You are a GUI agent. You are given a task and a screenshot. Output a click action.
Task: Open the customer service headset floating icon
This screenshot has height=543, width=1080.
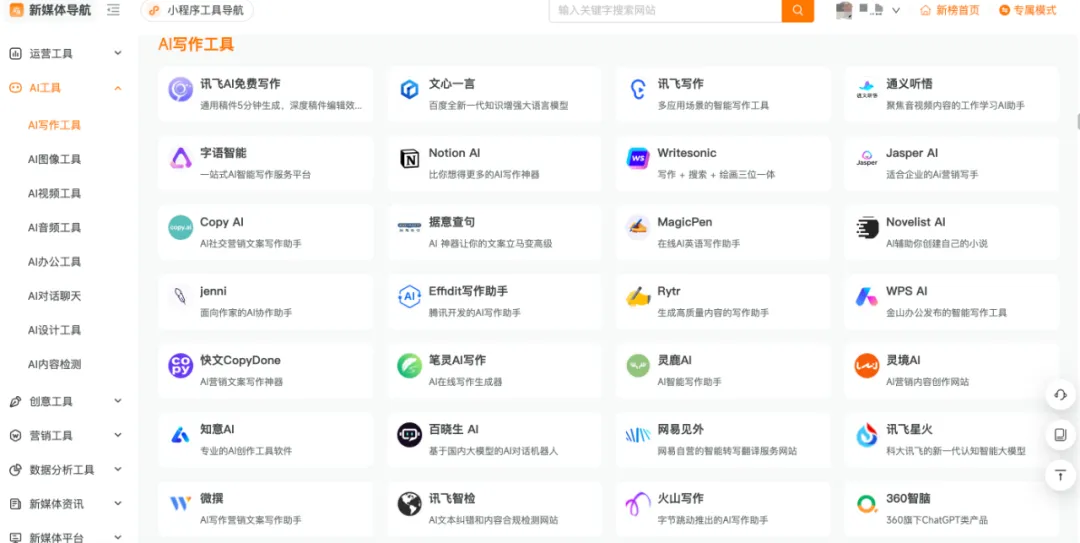pos(1060,395)
